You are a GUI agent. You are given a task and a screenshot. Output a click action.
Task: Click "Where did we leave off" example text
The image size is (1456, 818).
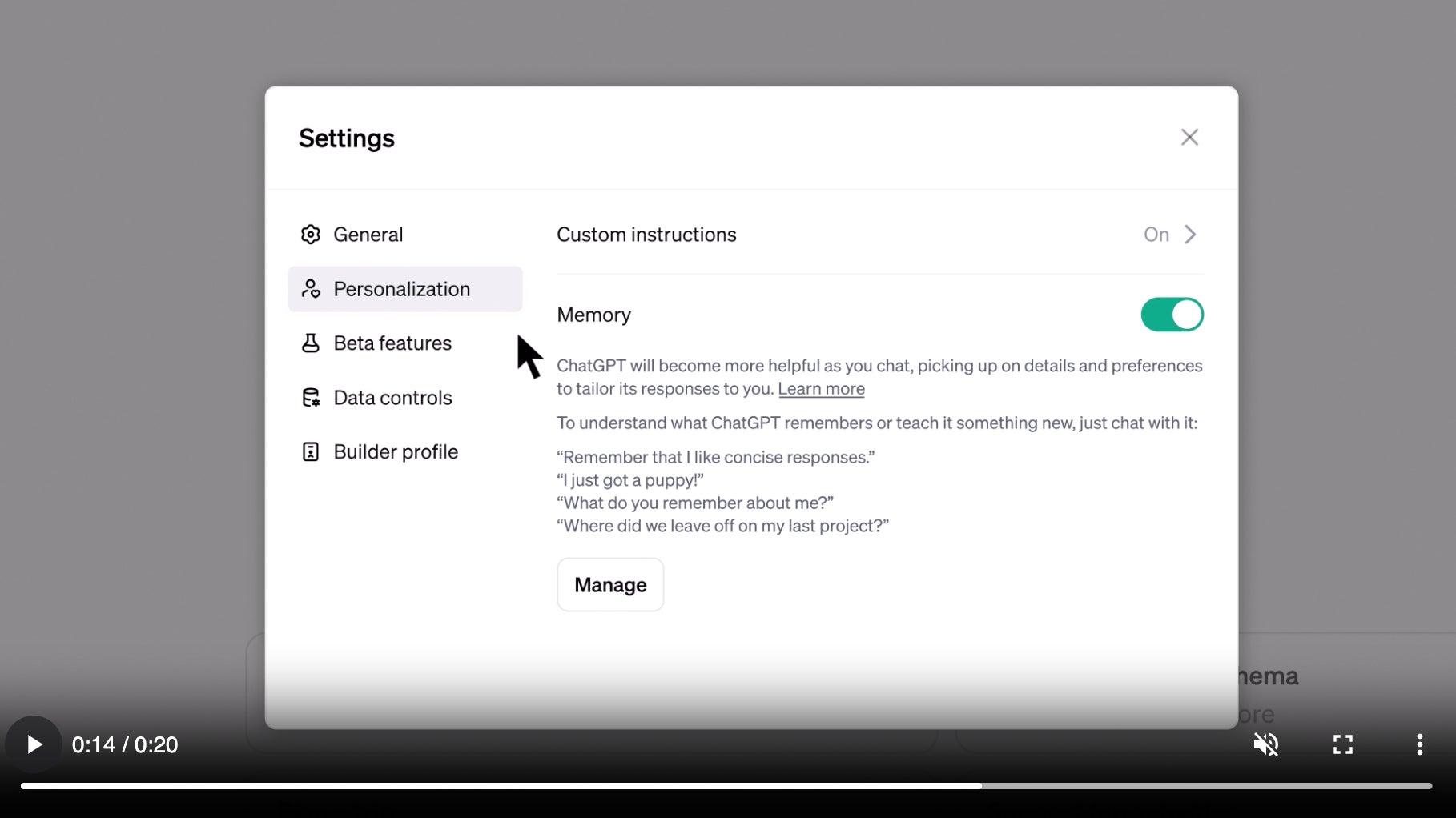(x=722, y=526)
